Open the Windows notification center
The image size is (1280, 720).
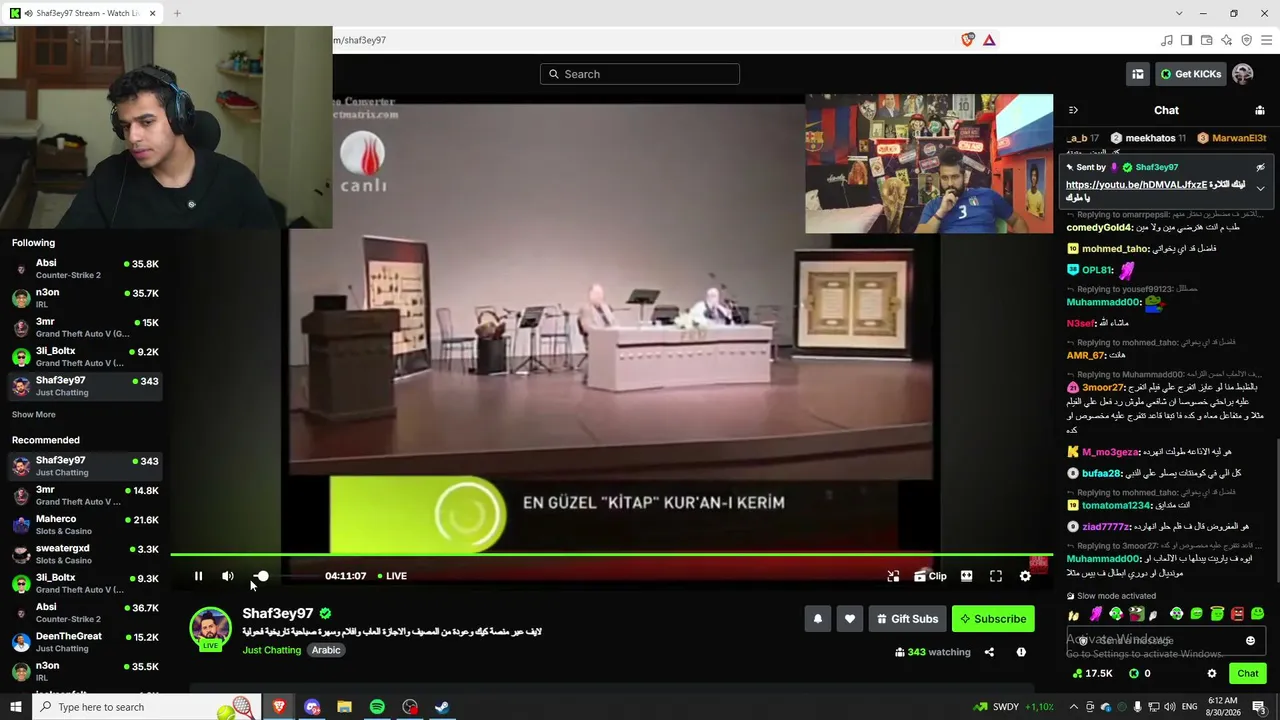pyautogui.click(x=1258, y=707)
